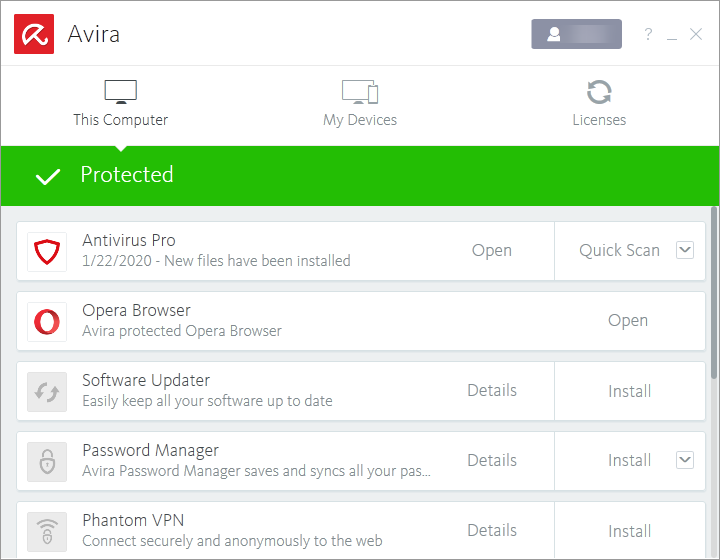The width and height of the screenshot is (720, 560).
Task: Click the vertical scrollbar thumb
Action: (714, 294)
